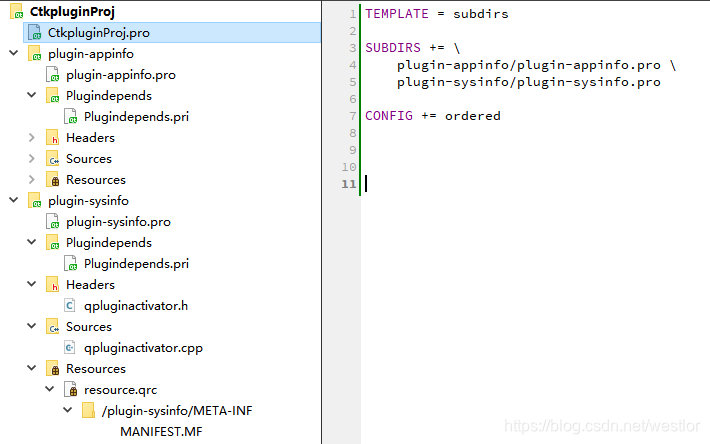
Task: Click plugin-appinfo/plugin-appinfo.pro in the editor
Action: [x=529, y=65]
